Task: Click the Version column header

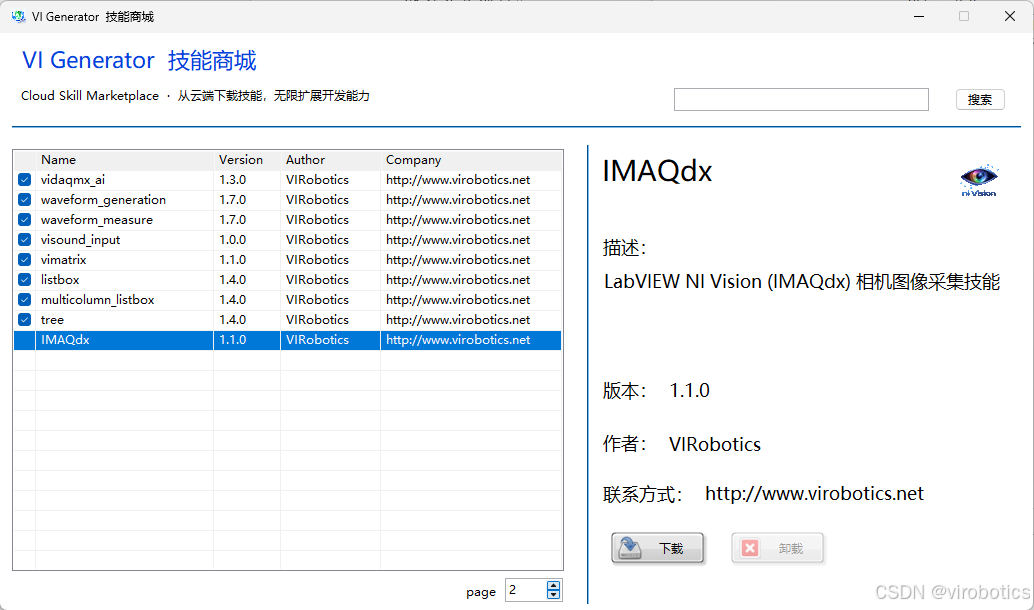Action: [241, 160]
